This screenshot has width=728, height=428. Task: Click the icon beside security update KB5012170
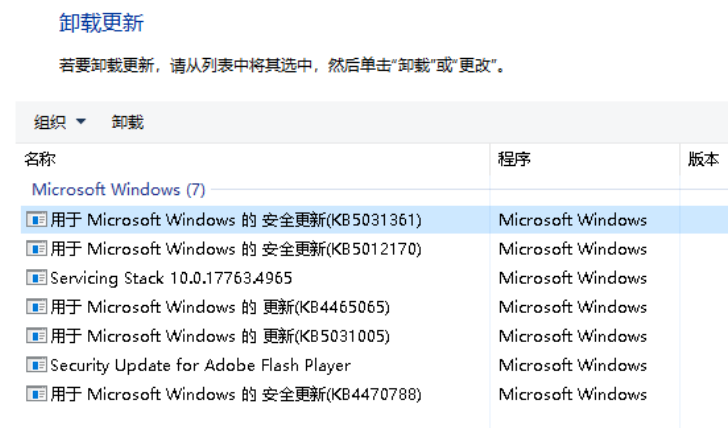(x=37, y=249)
